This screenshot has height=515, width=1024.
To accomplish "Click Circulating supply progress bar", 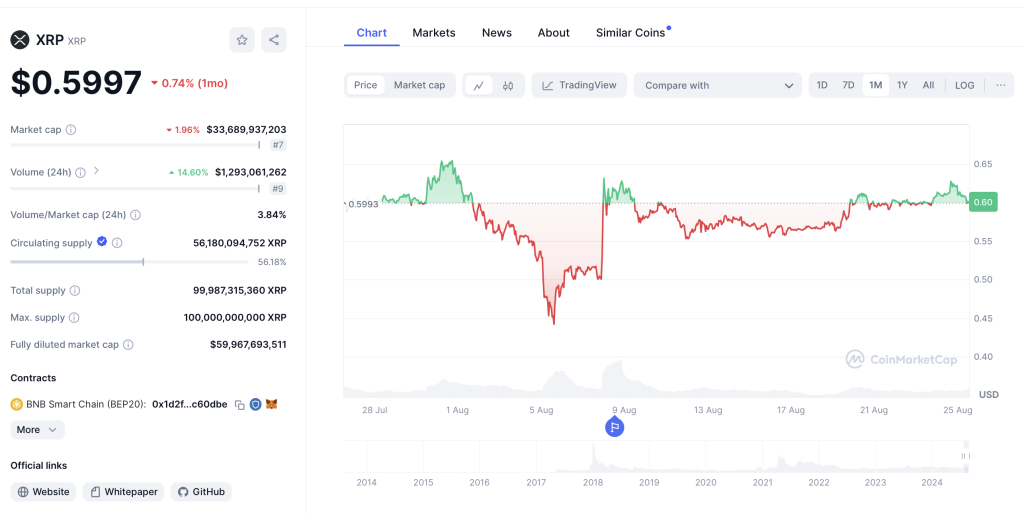I will point(127,262).
